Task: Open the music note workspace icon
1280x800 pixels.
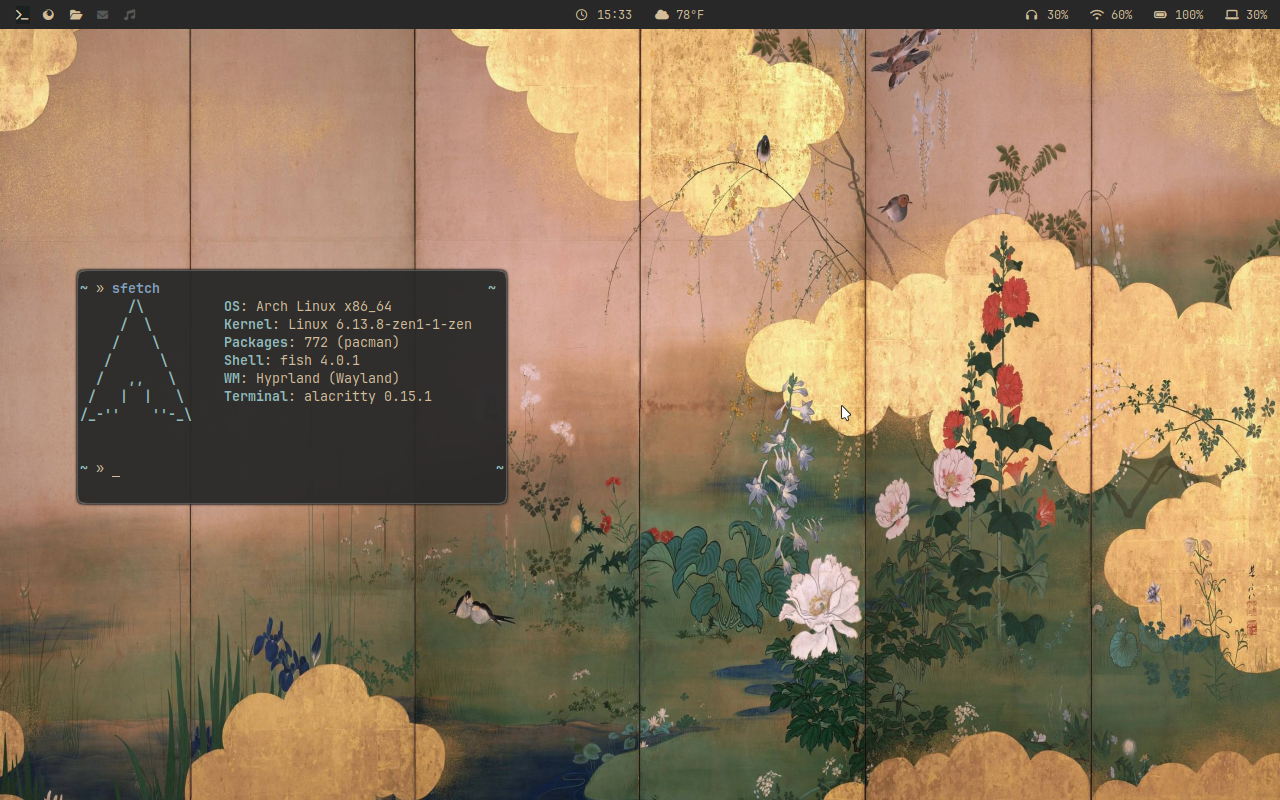Action: point(129,15)
